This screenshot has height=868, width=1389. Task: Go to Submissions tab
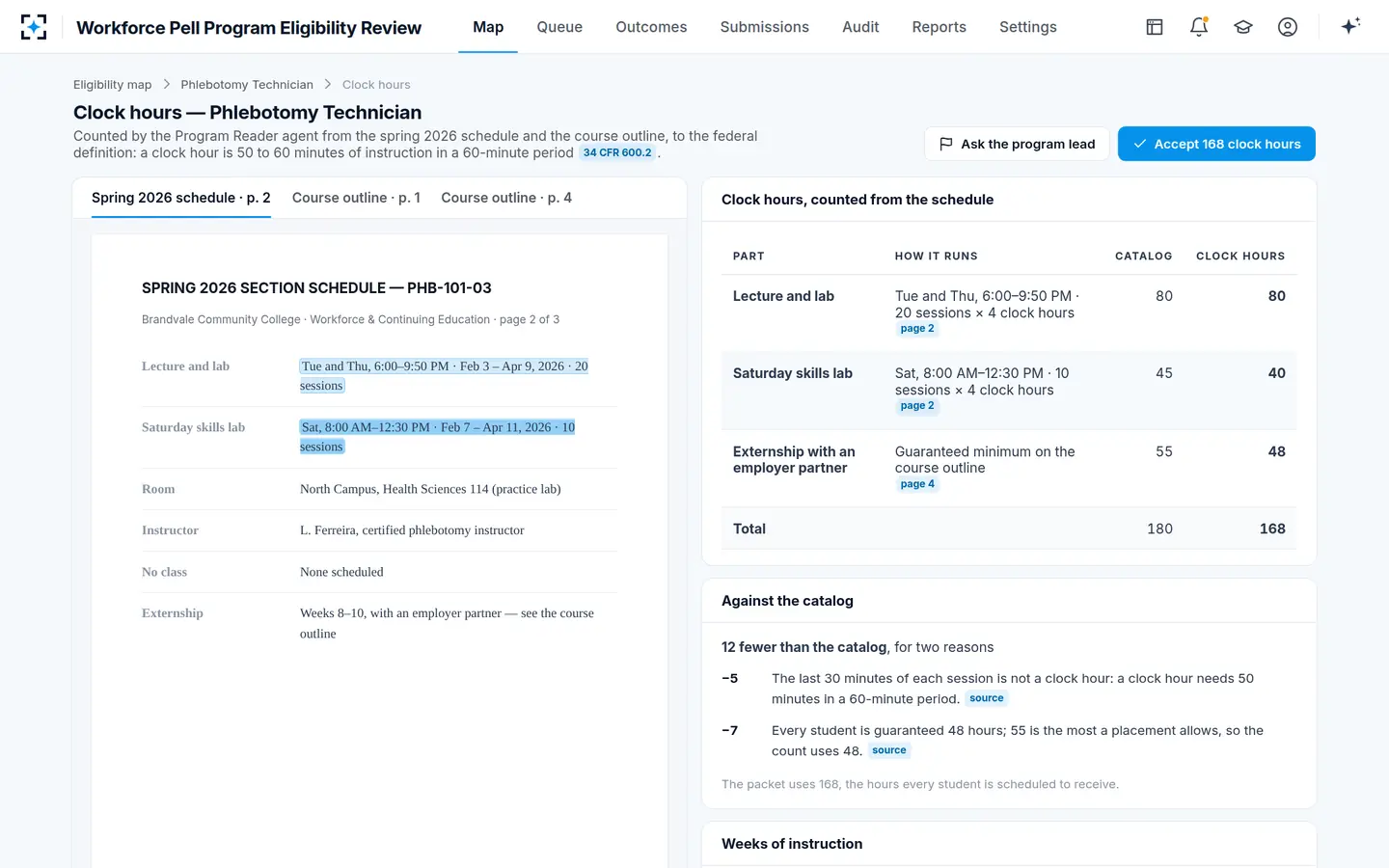pos(765,27)
